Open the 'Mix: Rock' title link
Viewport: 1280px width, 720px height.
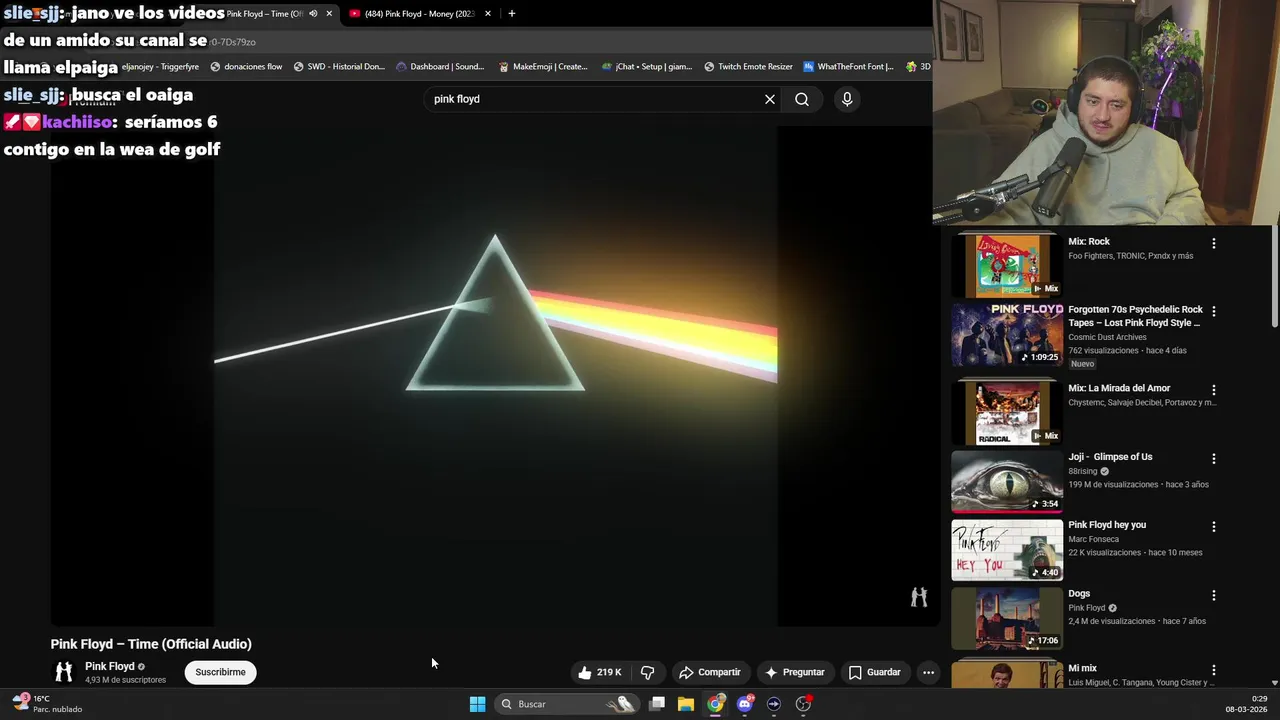pyautogui.click(x=1089, y=241)
